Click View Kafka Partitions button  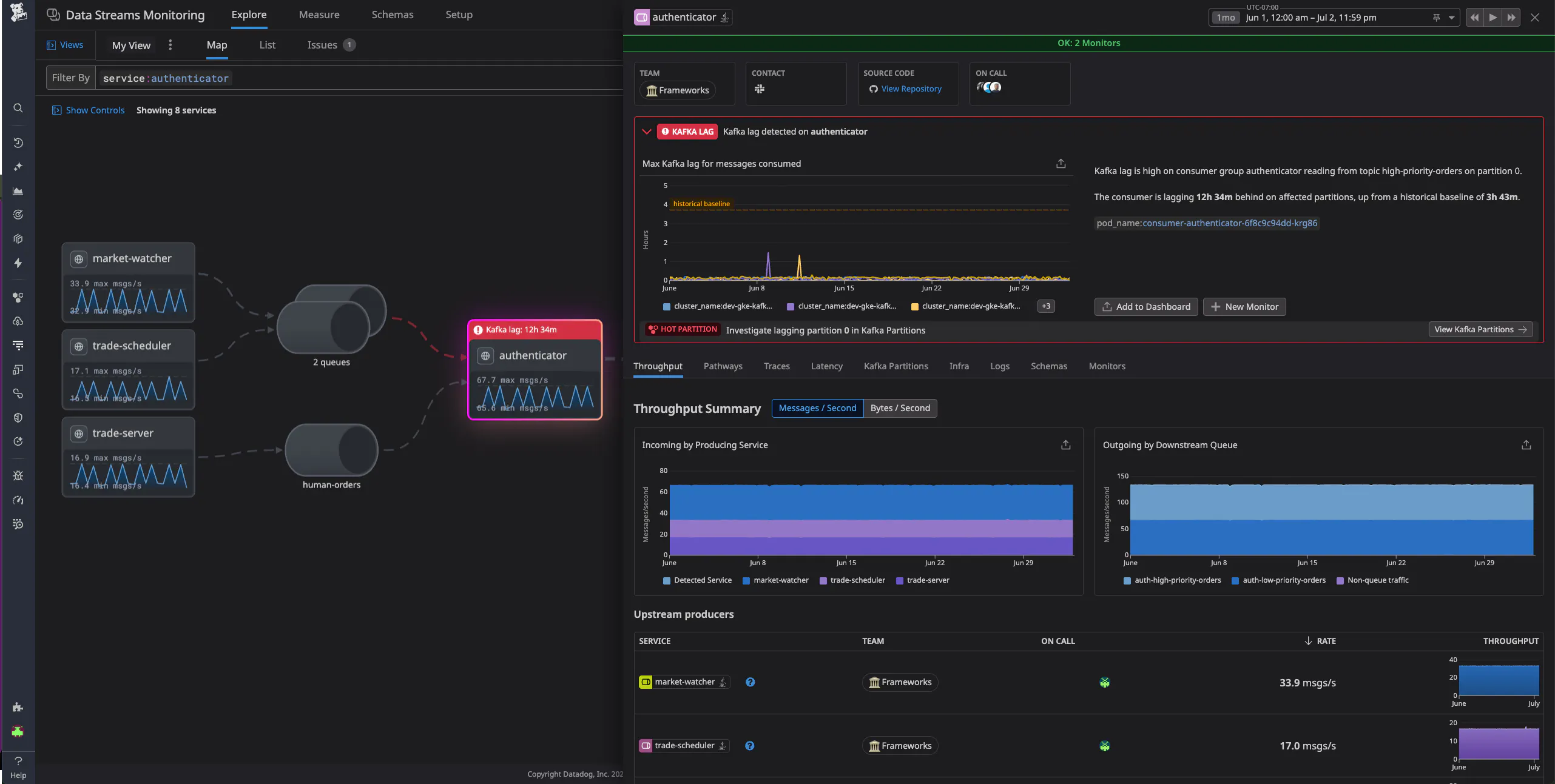point(1480,329)
